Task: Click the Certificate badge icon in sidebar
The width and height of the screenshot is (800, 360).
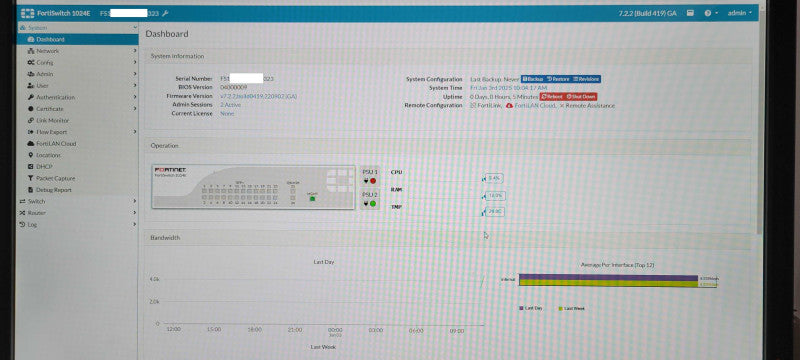Action: 31,109
